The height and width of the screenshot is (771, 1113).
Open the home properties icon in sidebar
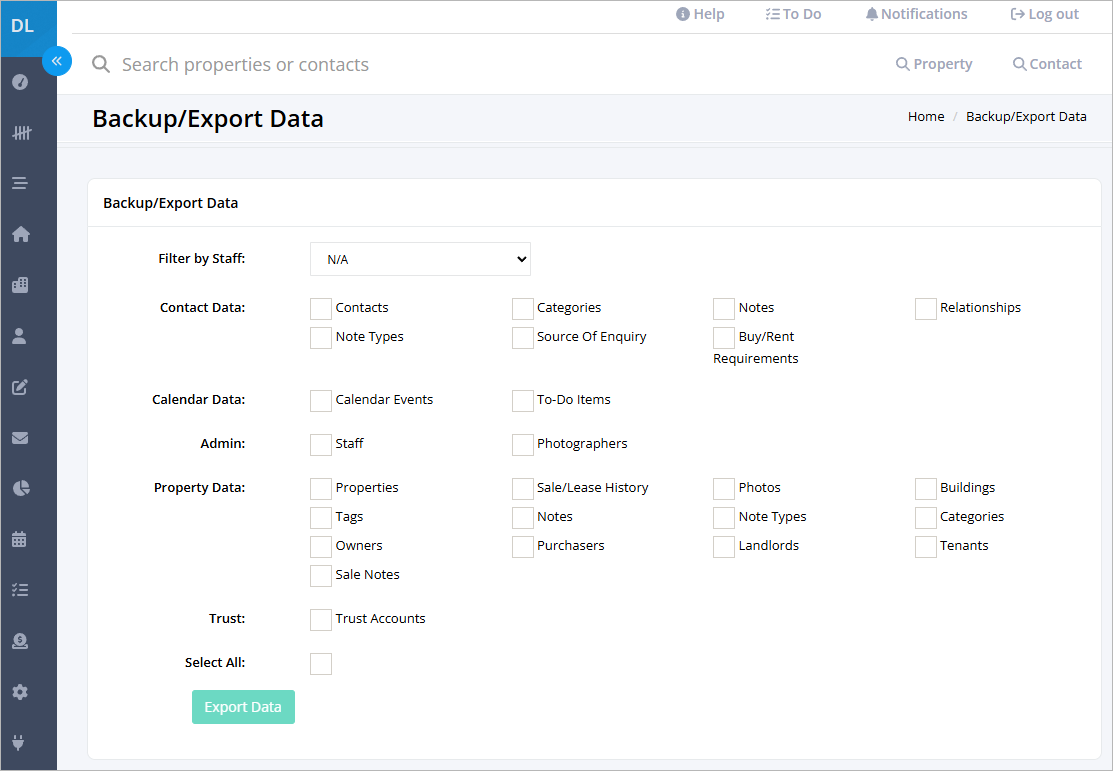pos(21,234)
